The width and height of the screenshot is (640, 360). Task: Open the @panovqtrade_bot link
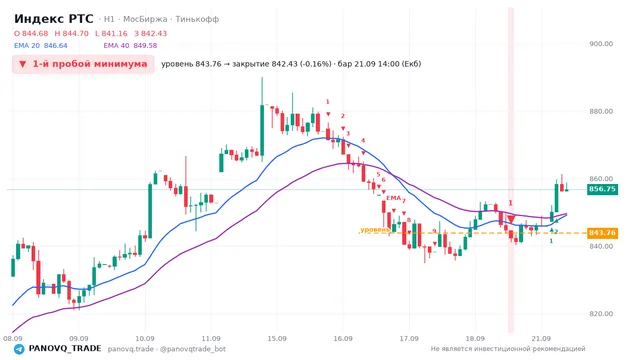(x=193, y=349)
